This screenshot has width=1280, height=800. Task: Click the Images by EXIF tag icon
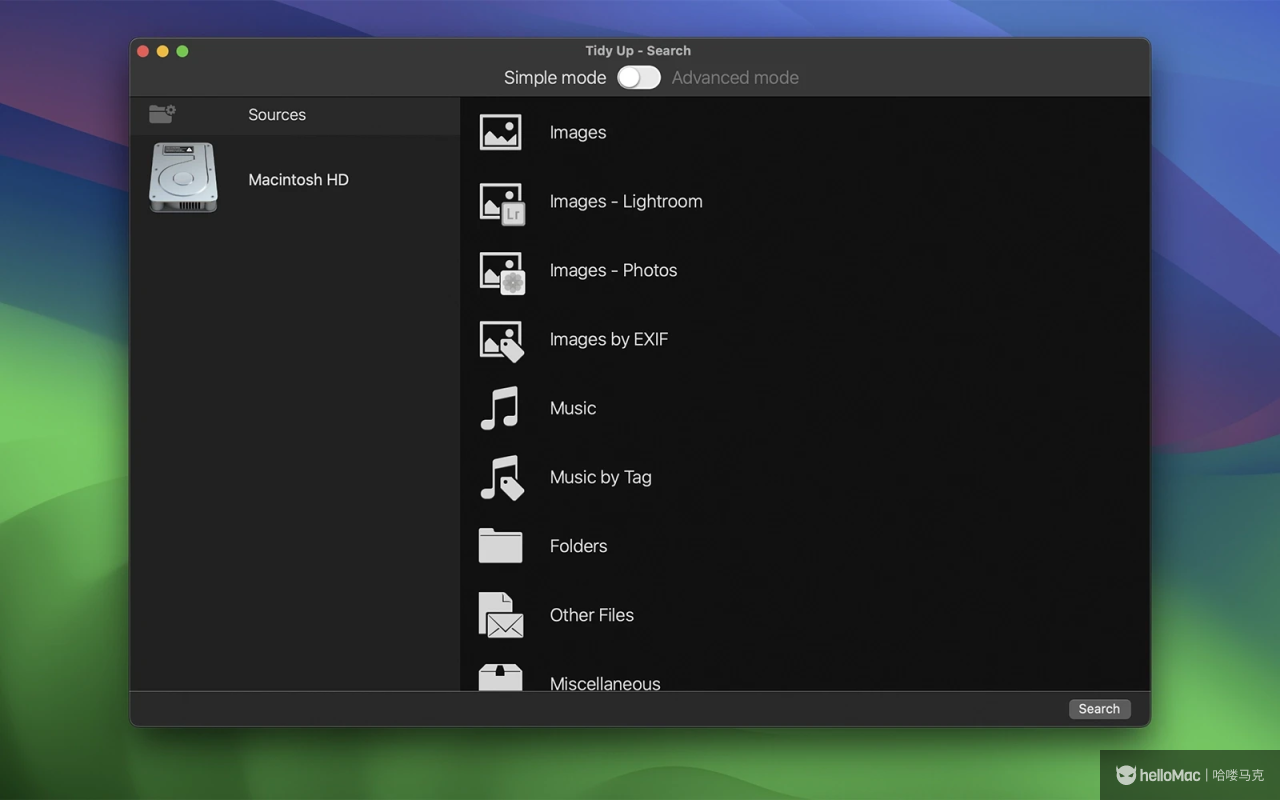click(502, 341)
